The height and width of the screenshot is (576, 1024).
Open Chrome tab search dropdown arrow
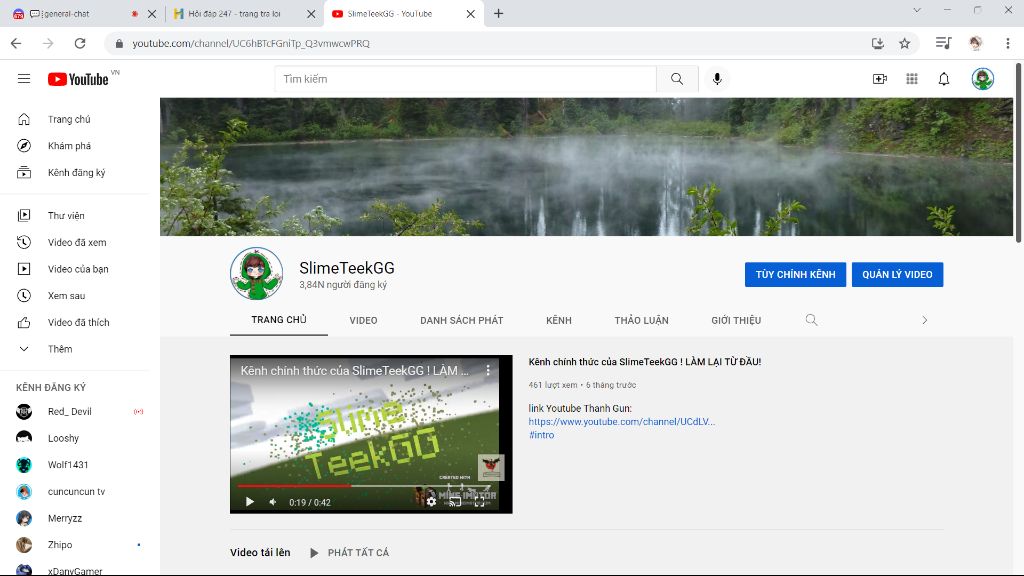pyautogui.click(x=917, y=10)
